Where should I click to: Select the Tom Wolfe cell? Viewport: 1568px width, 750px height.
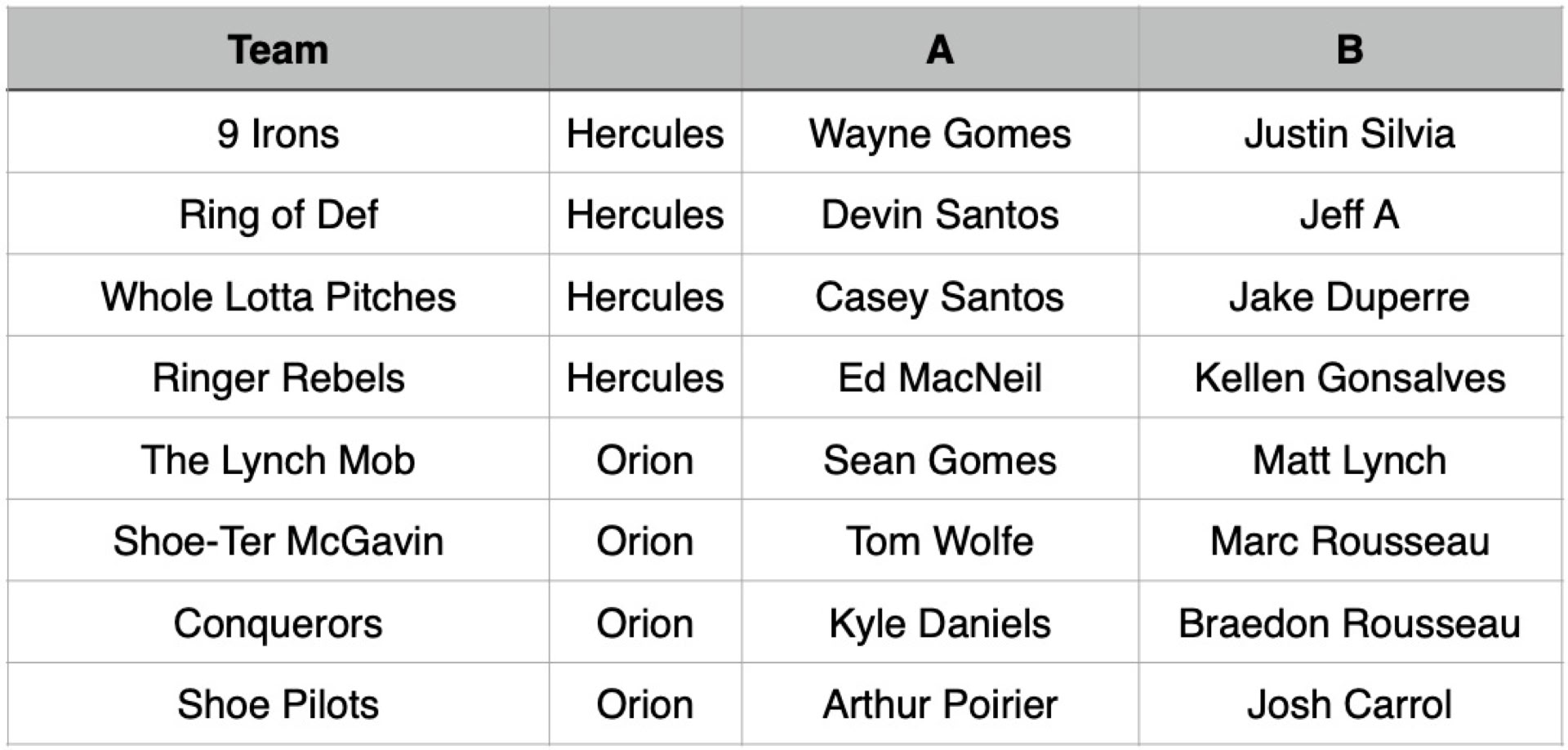tap(939, 542)
